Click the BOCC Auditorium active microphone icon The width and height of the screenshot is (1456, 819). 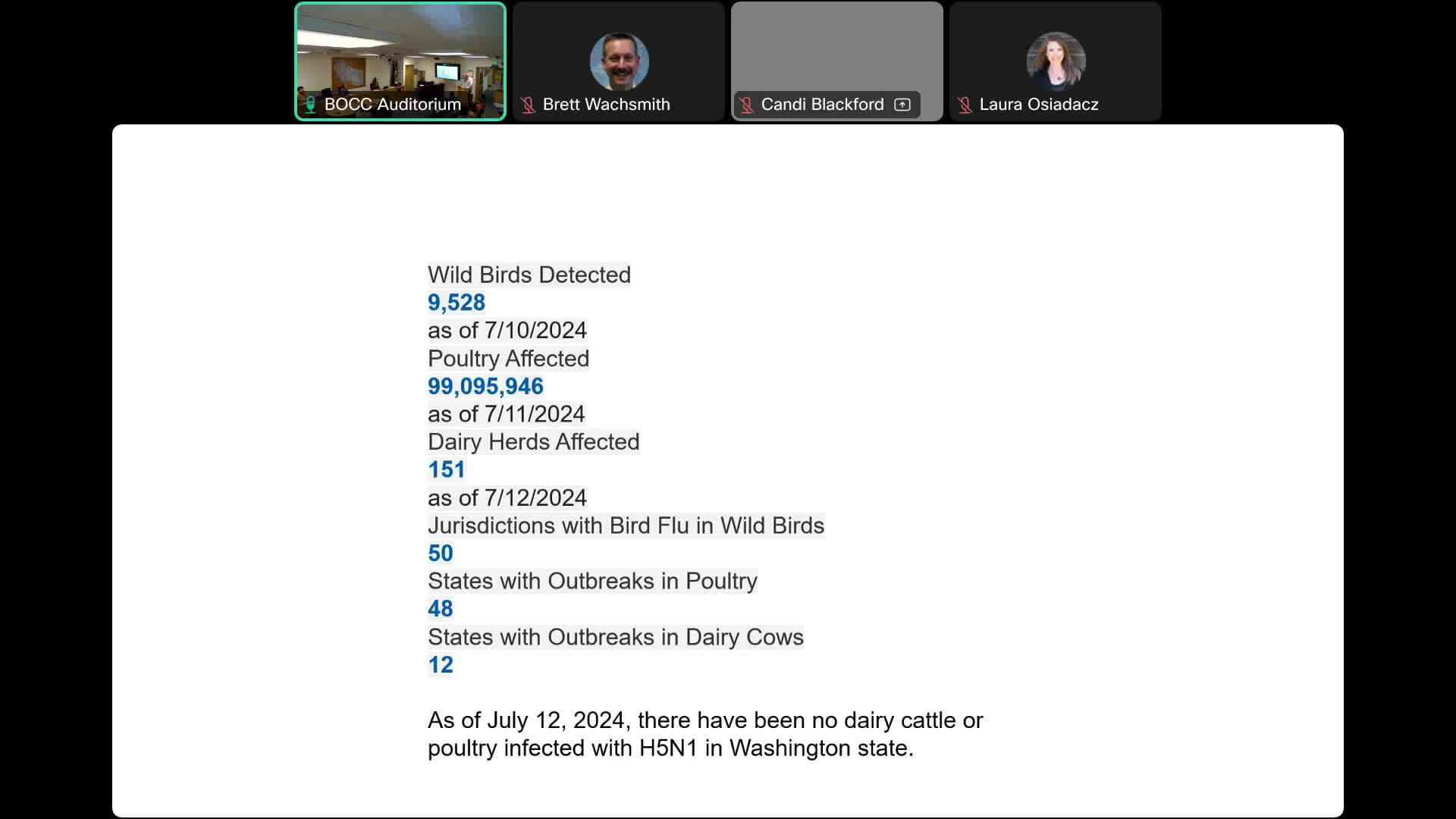tap(310, 105)
